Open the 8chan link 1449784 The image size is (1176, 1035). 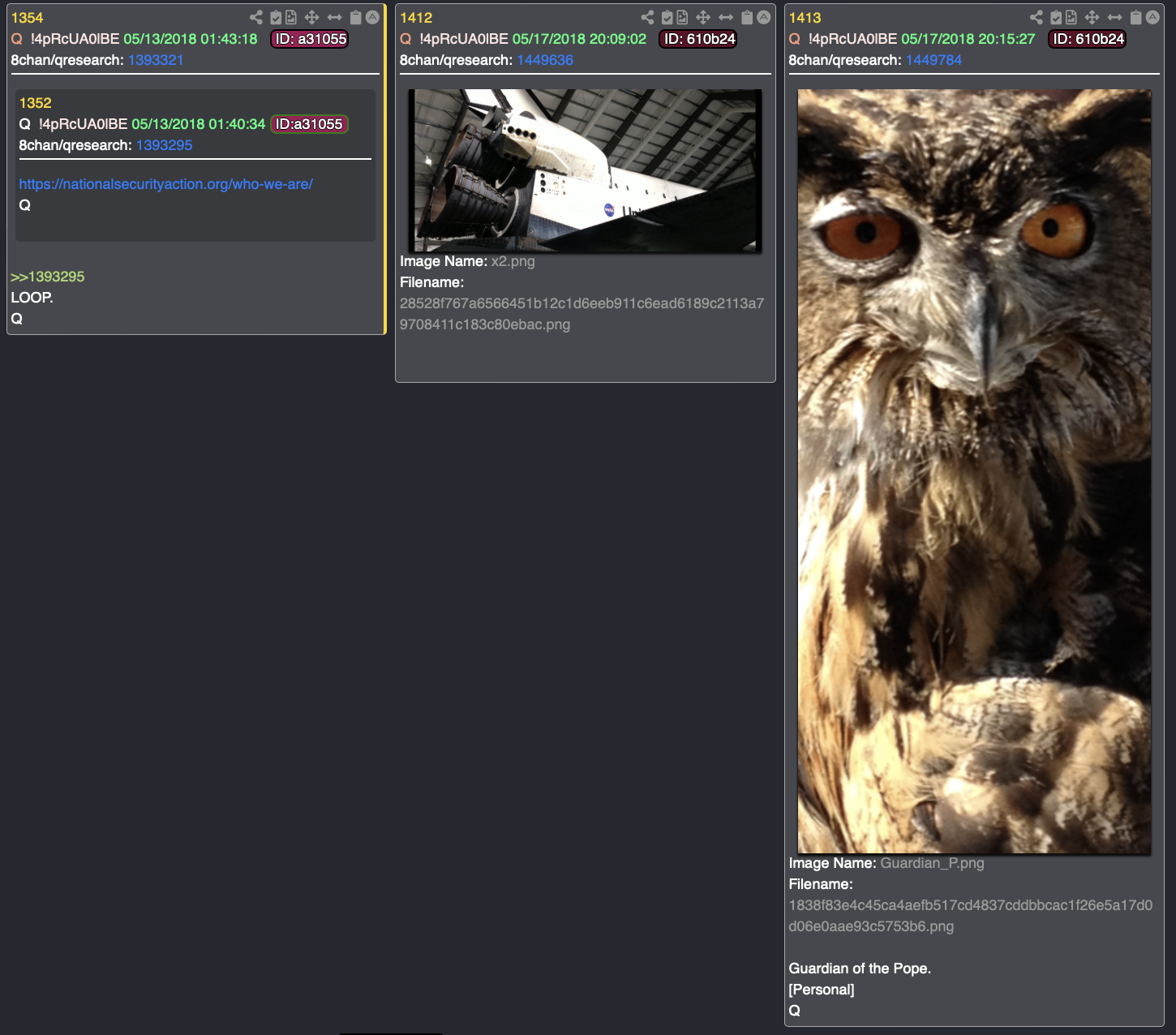click(934, 60)
